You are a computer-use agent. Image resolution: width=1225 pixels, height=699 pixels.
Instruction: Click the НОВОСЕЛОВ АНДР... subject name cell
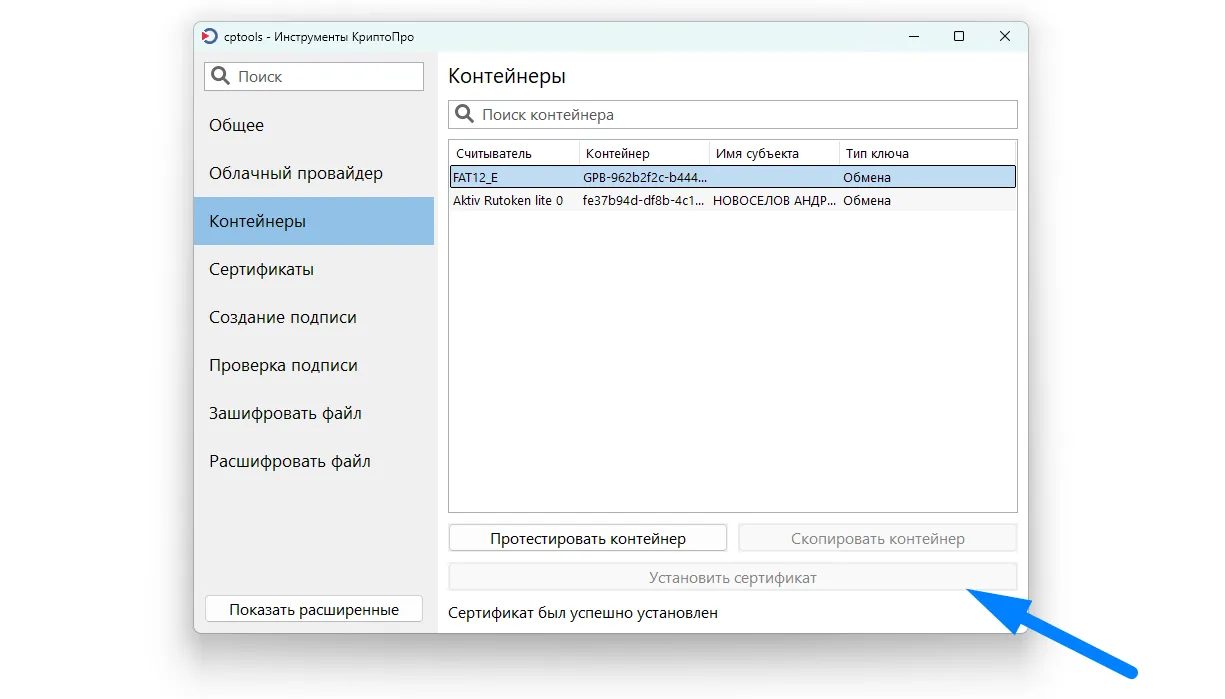774,201
